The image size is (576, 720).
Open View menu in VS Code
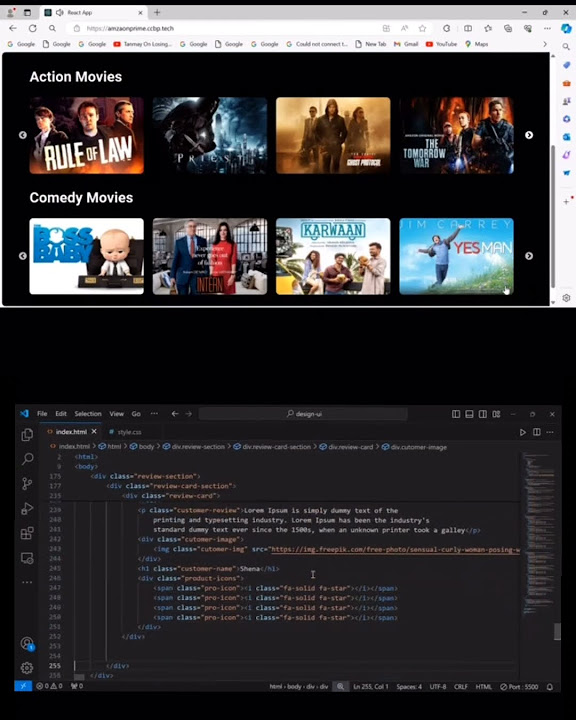[x=116, y=414]
